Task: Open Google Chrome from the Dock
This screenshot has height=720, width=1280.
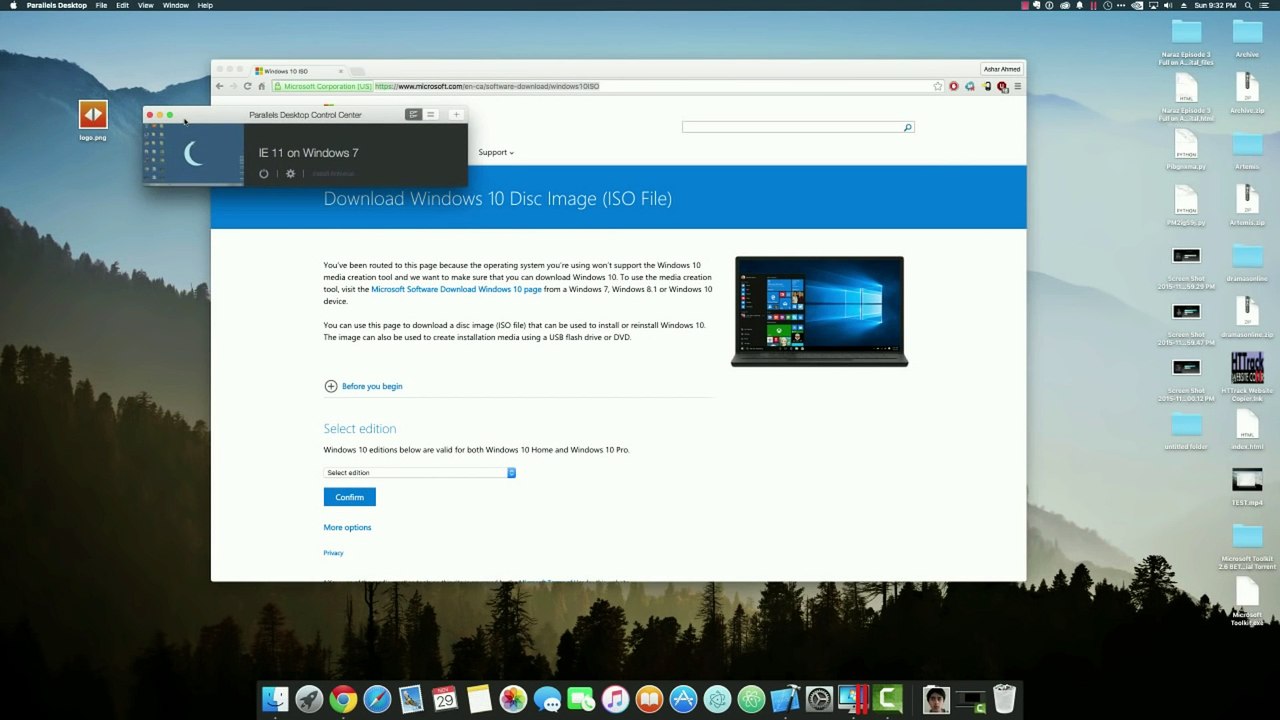Action: pyautogui.click(x=343, y=699)
